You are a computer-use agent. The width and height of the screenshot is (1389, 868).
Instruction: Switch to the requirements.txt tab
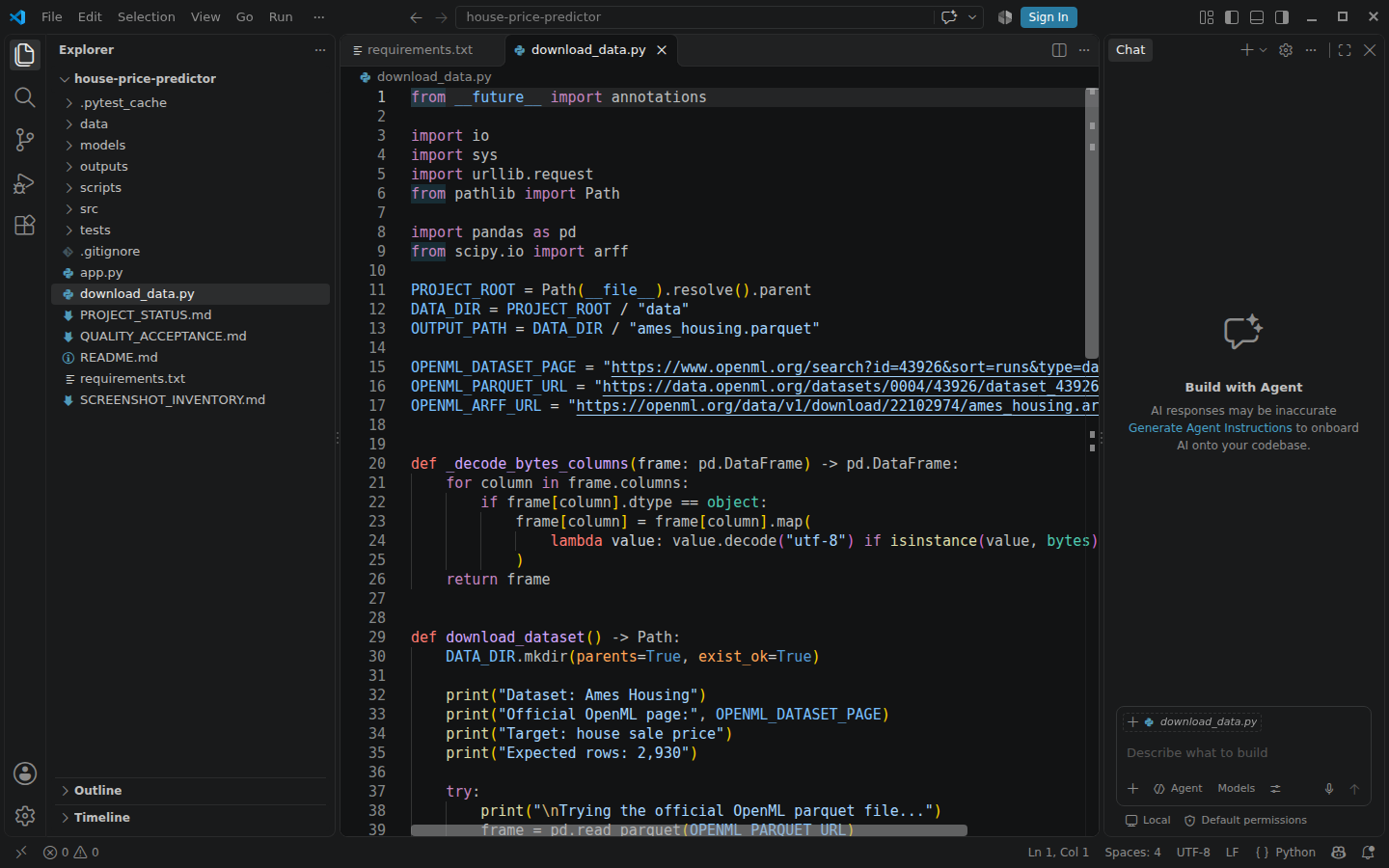(x=421, y=50)
